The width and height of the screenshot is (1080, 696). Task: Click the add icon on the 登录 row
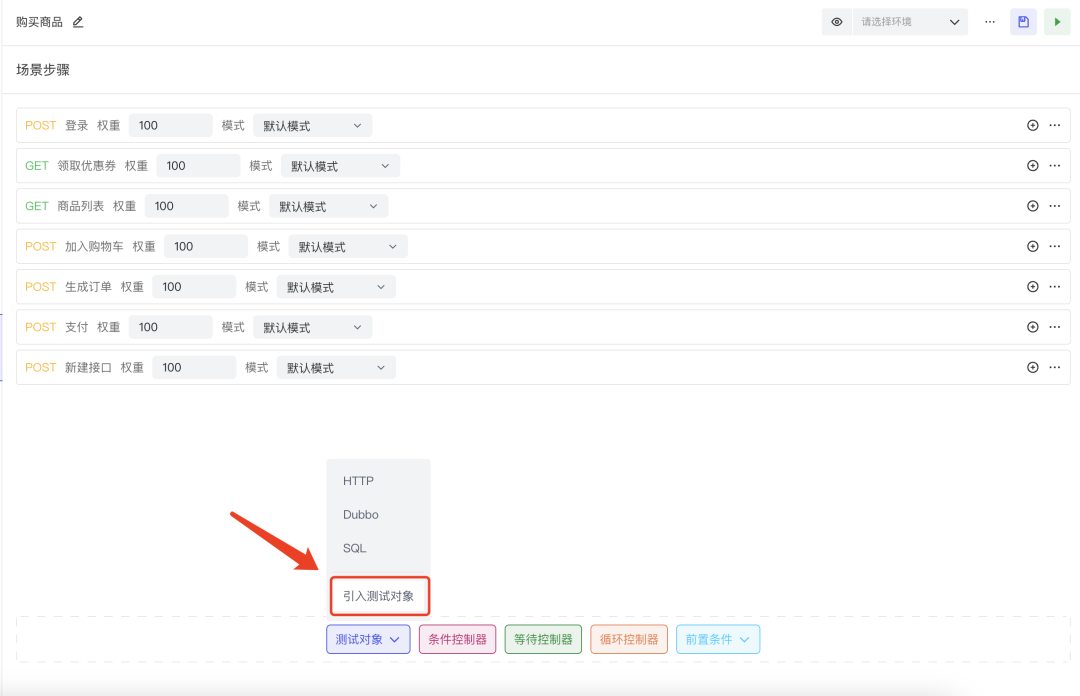1032,125
